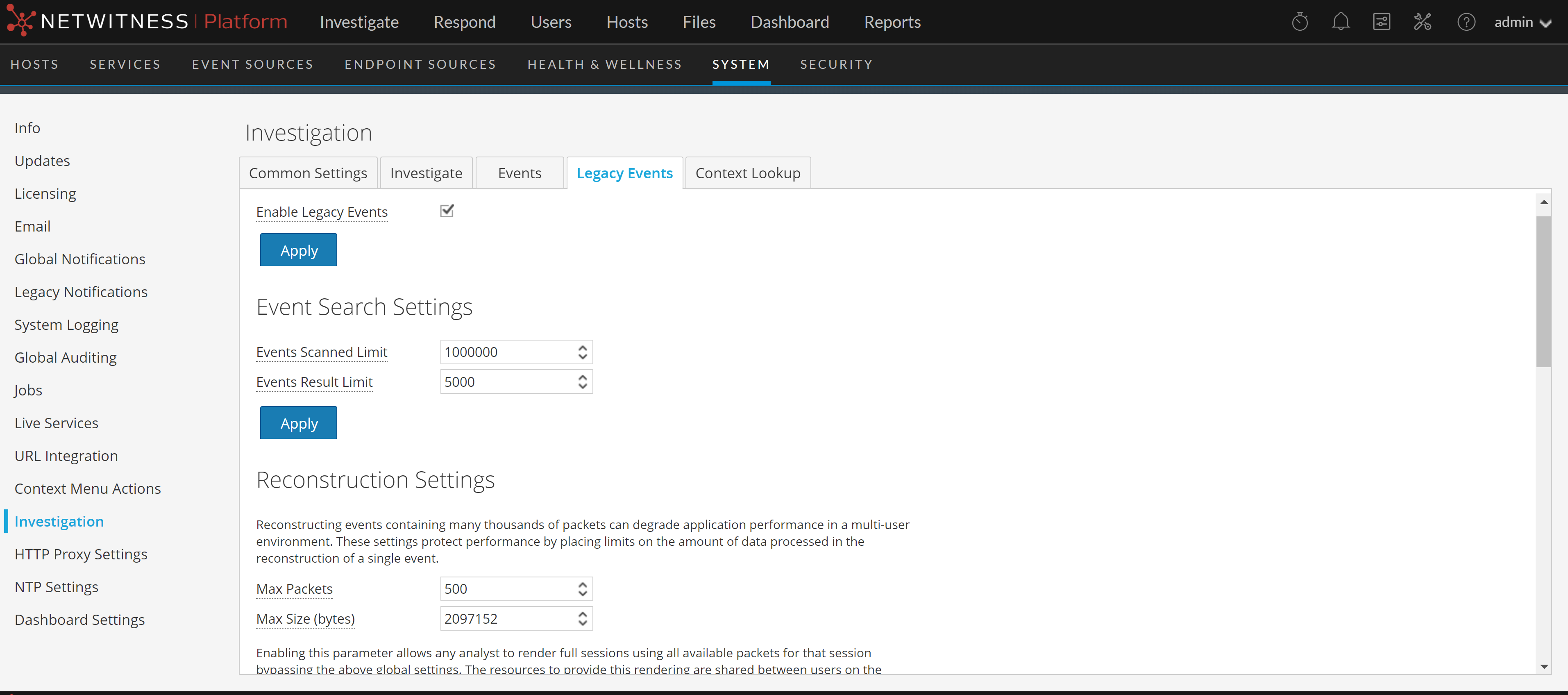
Task: Click Apply under Event Search Settings
Action: point(298,423)
